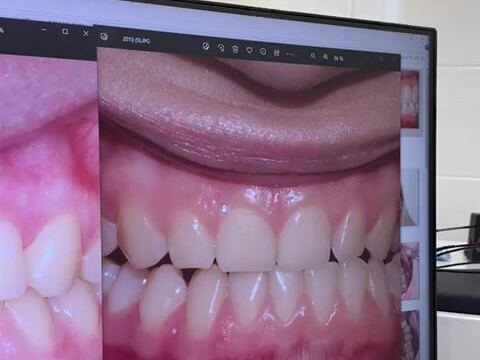Select the second thumbnail in background file window

tap(411, 197)
